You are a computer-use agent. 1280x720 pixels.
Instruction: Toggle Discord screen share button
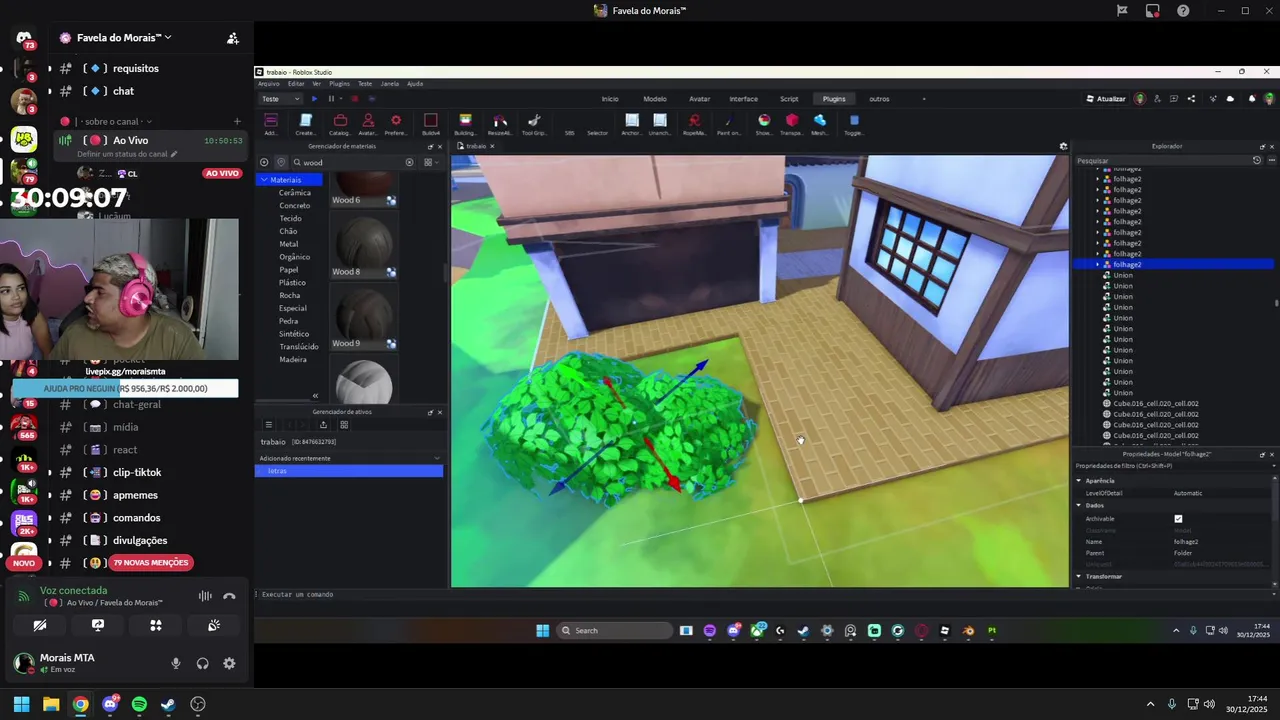coord(98,625)
